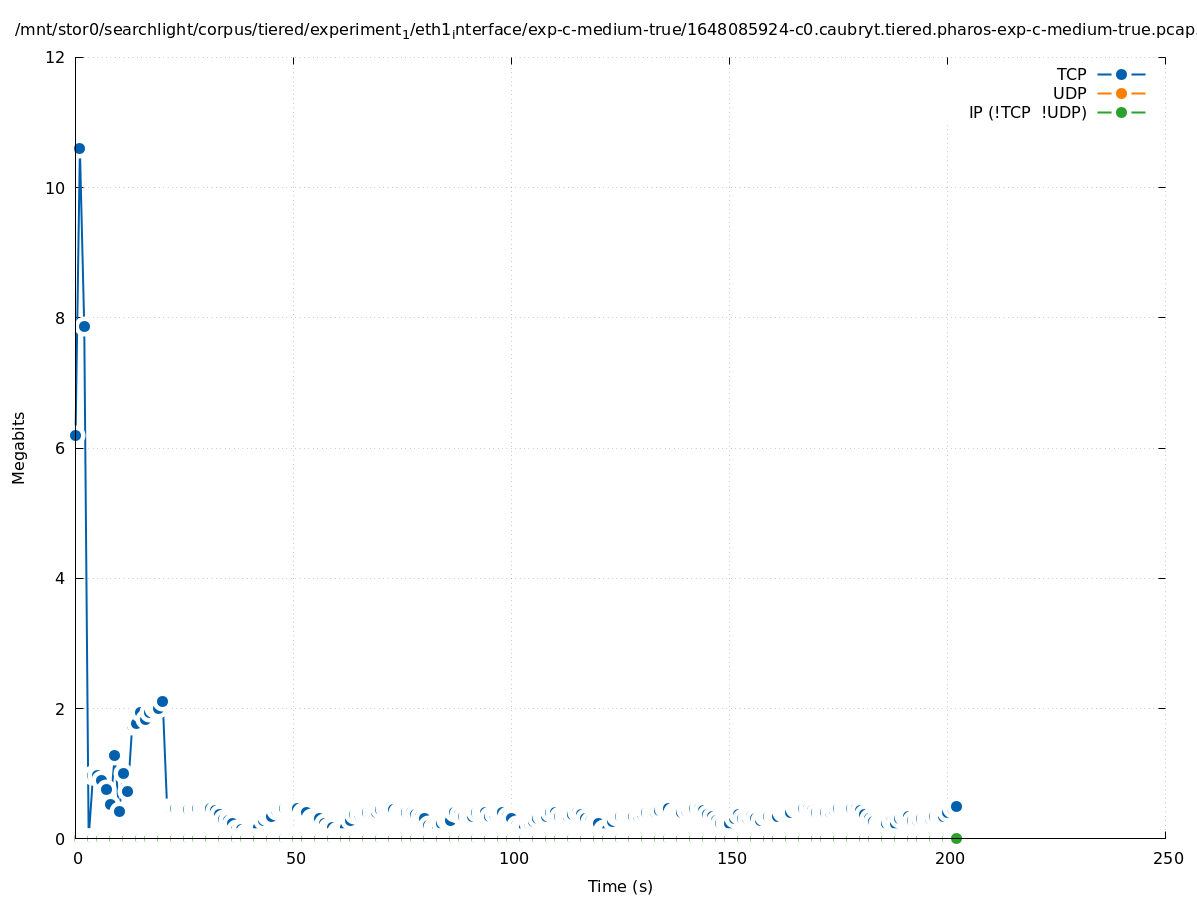Click the TCP data point near 7.9 Megabits
Image resolution: width=1197 pixels, height=900 pixels.
(x=84, y=326)
